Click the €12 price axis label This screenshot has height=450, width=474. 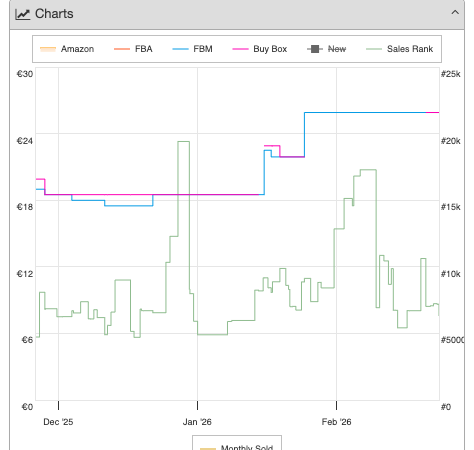(25, 274)
